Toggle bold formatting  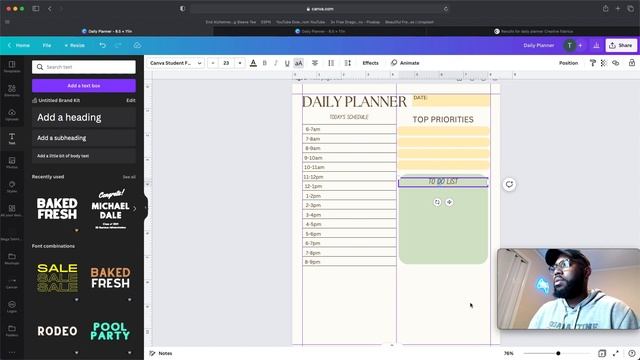[x=264, y=63]
